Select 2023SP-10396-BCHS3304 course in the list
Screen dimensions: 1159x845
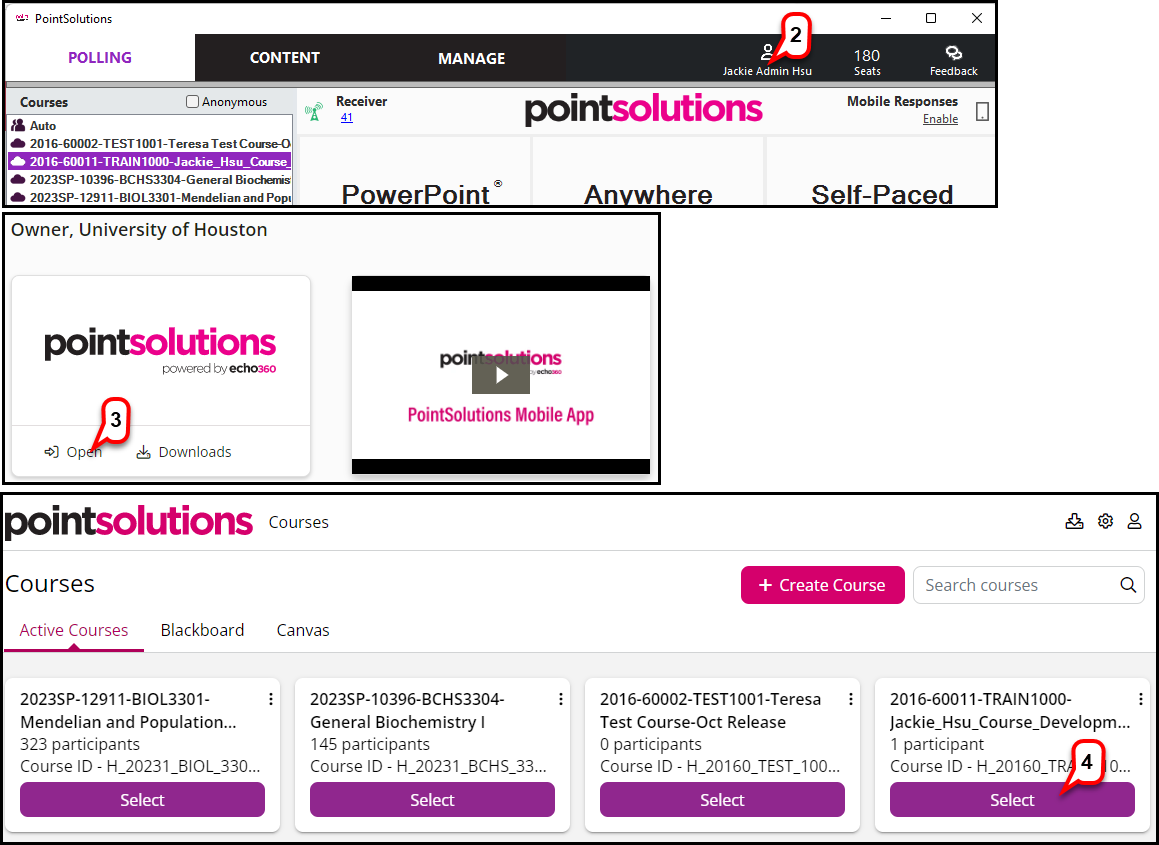pyautogui.click(x=151, y=180)
